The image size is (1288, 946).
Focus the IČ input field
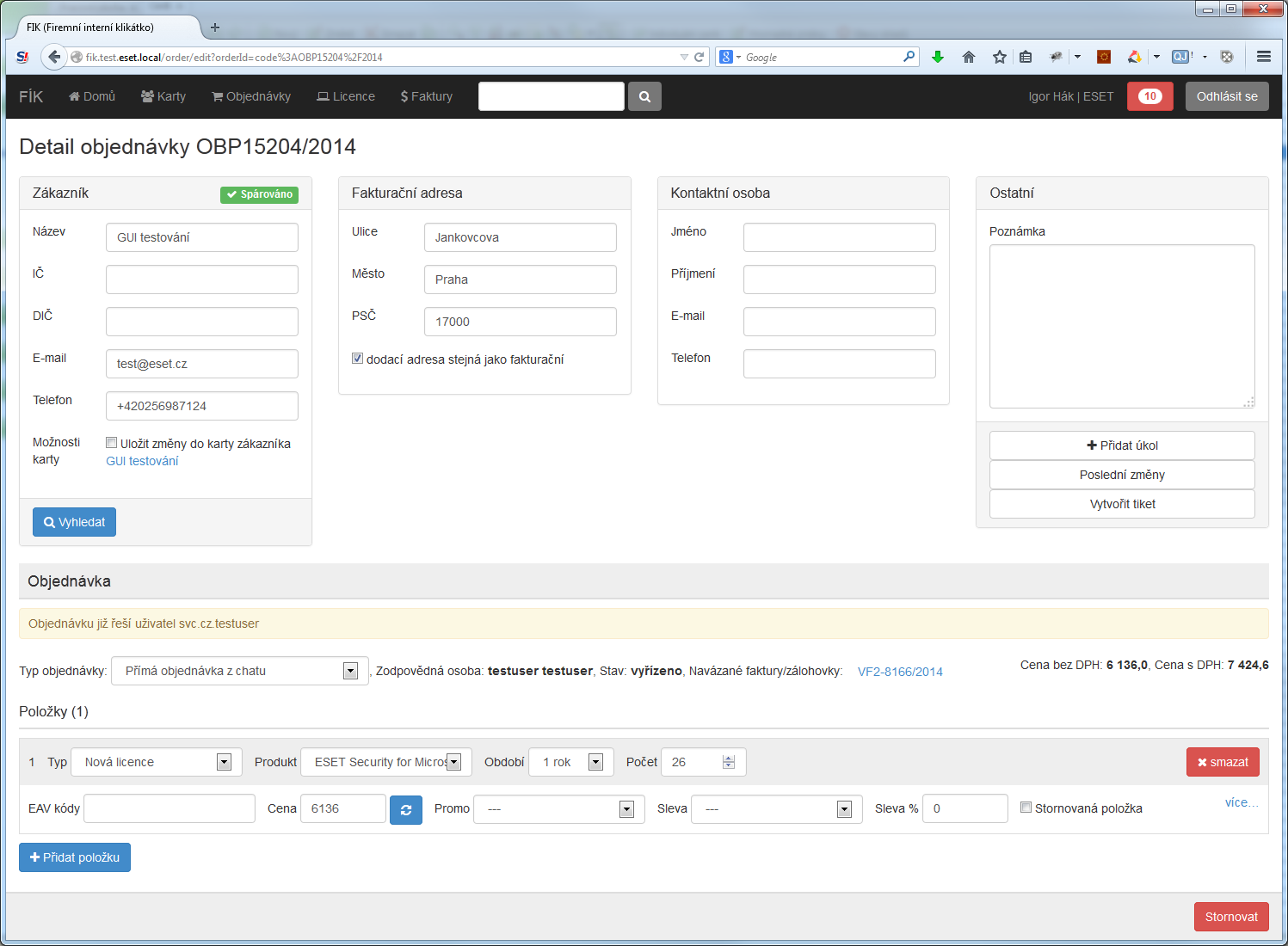[x=202, y=279]
